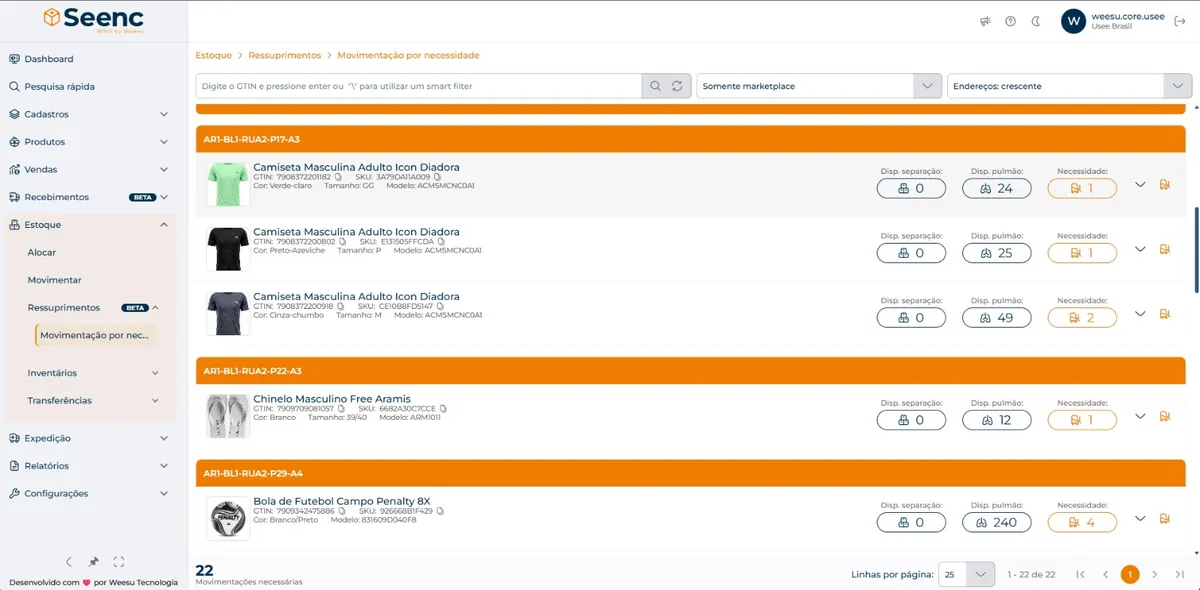Expand Transferências submenu
The image size is (1200, 590).
point(95,400)
